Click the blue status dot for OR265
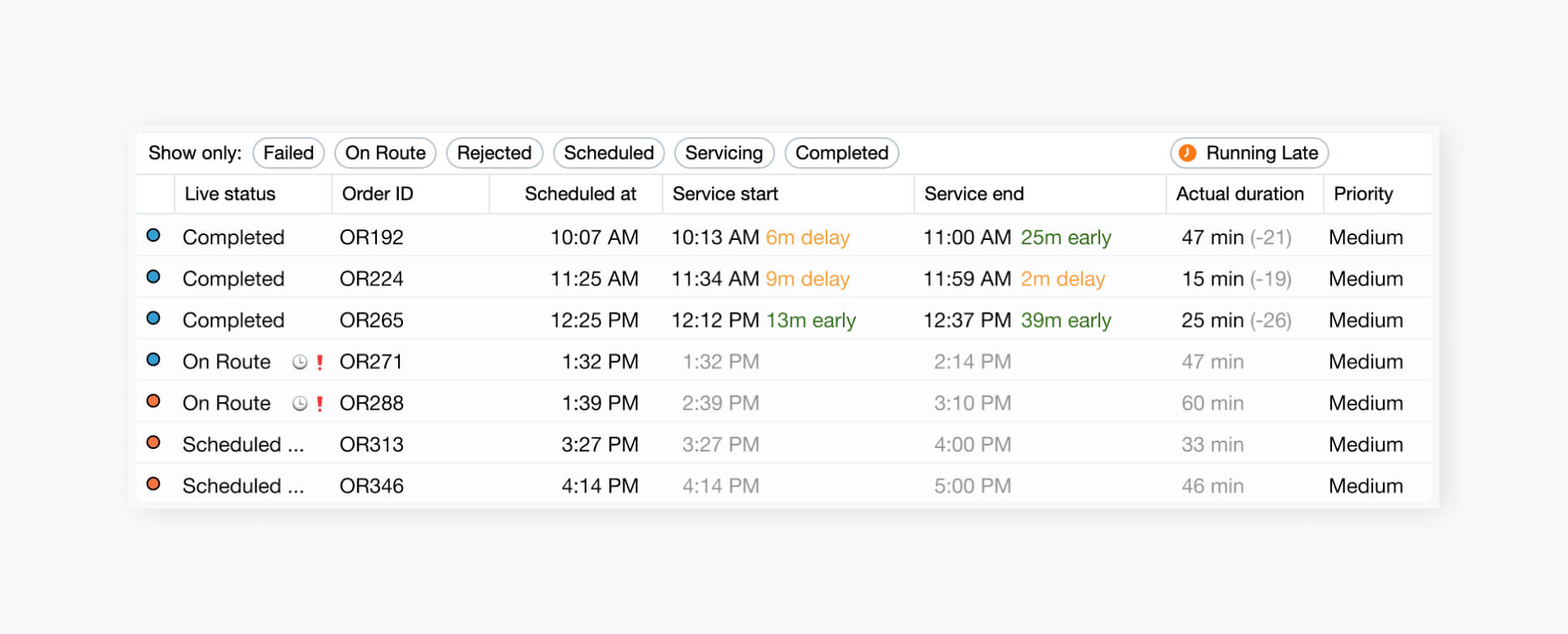The width and height of the screenshot is (1568, 634). [153, 319]
